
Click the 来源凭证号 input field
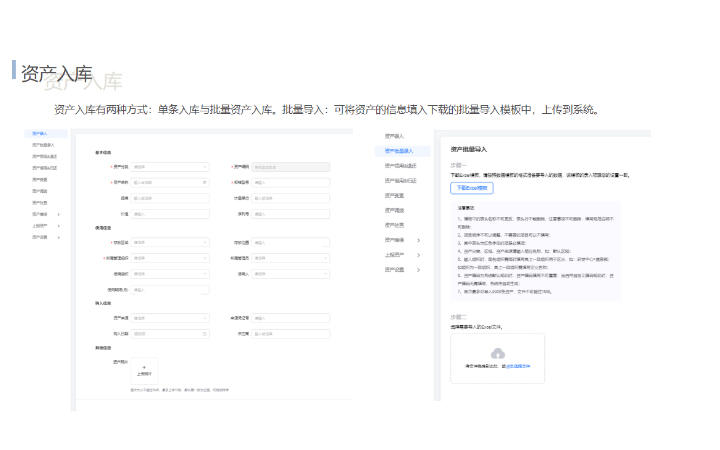[x=290, y=318]
